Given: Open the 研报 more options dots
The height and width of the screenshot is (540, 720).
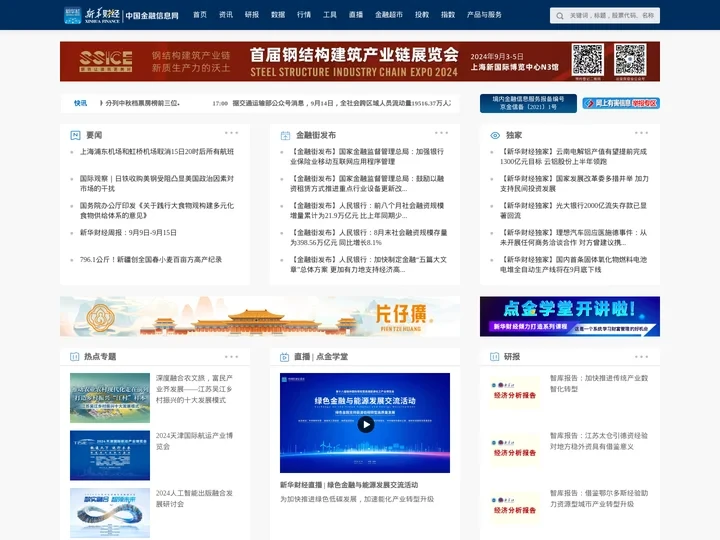Looking at the screenshot, I should click(x=641, y=356).
